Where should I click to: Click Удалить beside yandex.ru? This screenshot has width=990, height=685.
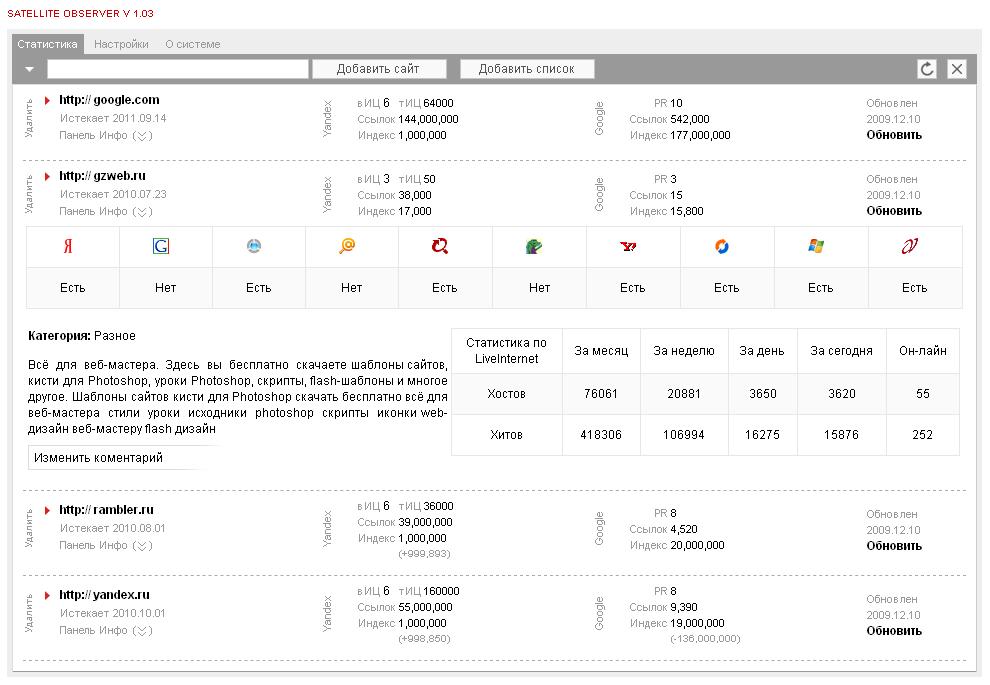pos(29,614)
